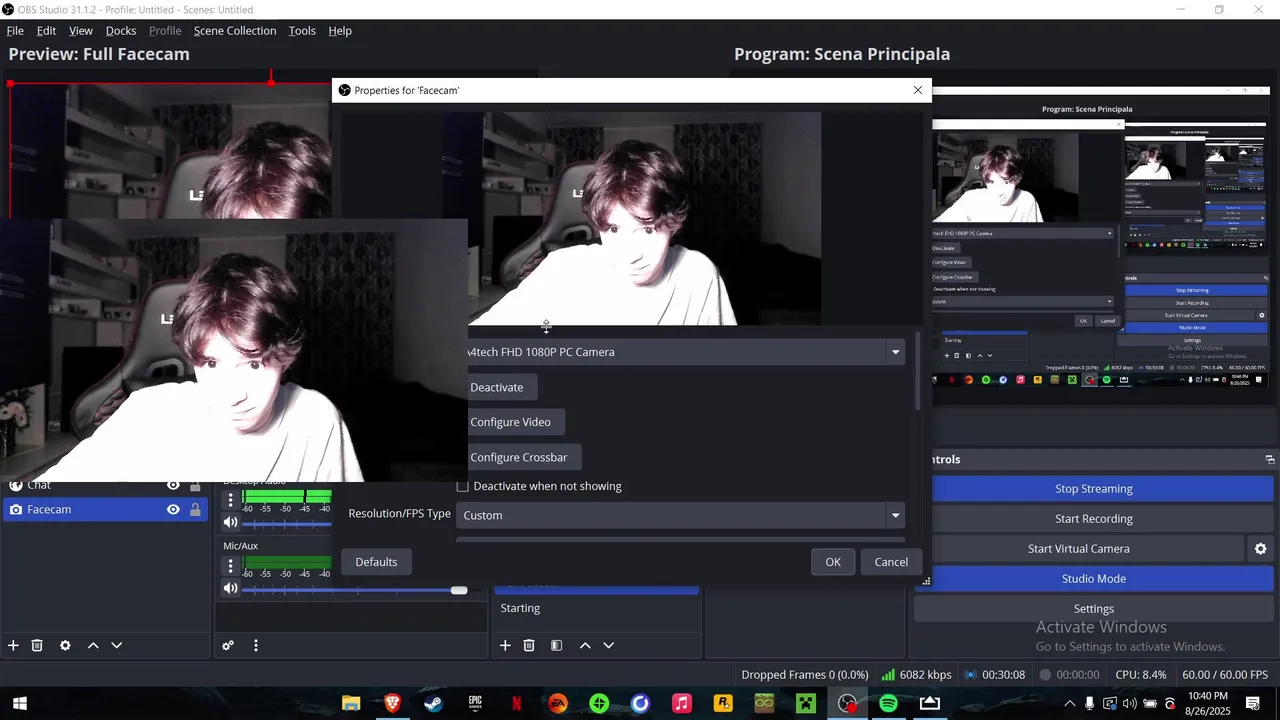Delete the selected scene using trash icon
Image resolution: width=1280 pixels, height=720 pixels.
pyautogui.click(x=529, y=646)
